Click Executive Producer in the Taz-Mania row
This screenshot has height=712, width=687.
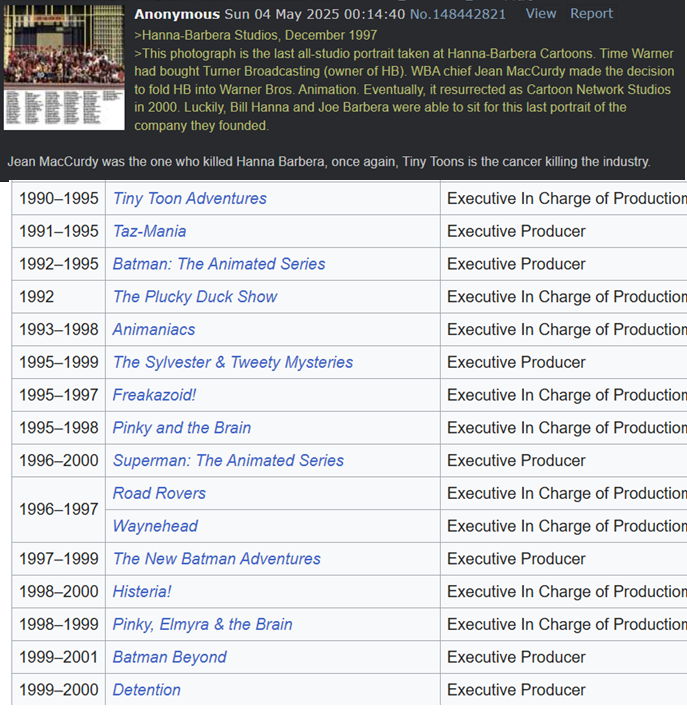tap(516, 231)
